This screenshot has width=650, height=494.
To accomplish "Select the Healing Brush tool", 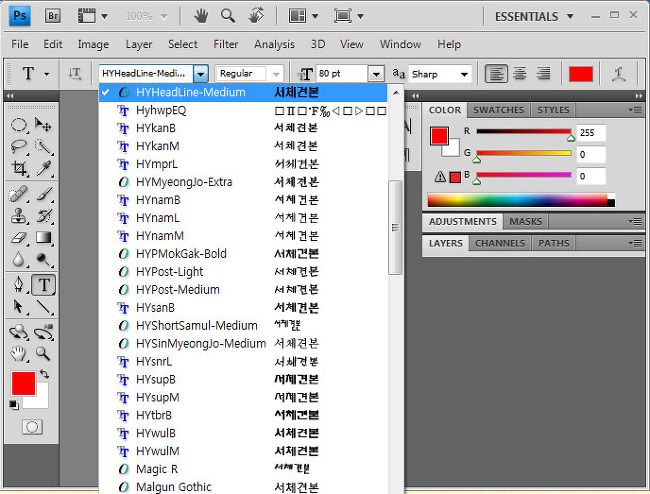I will (19, 194).
